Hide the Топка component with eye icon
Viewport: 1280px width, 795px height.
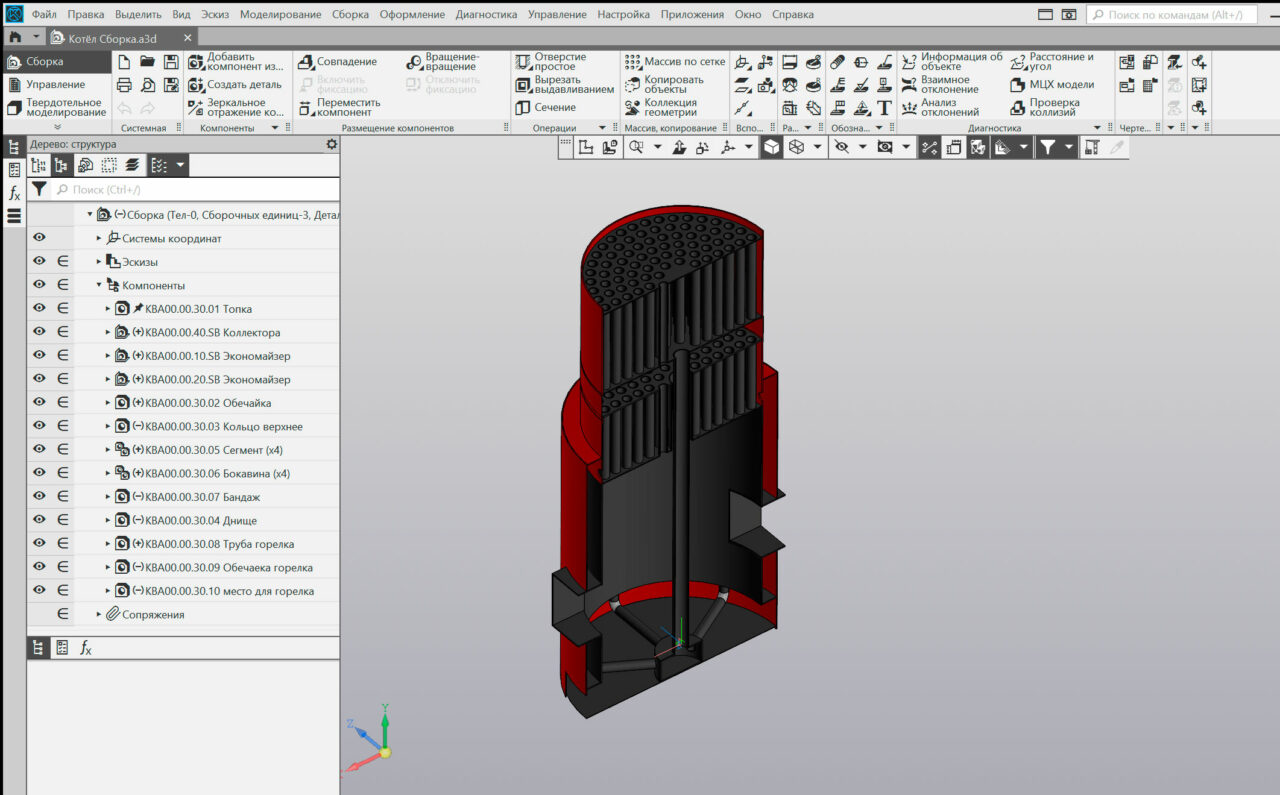[x=39, y=308]
